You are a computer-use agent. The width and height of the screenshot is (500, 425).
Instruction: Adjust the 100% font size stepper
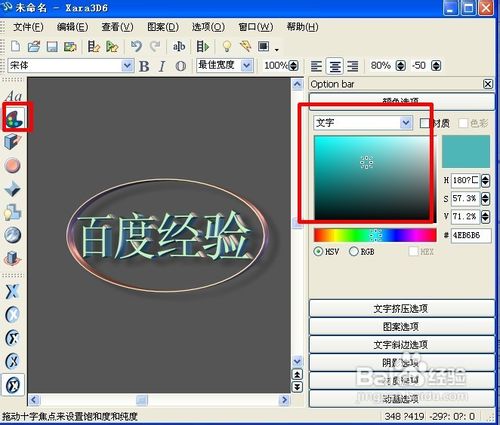click(293, 66)
